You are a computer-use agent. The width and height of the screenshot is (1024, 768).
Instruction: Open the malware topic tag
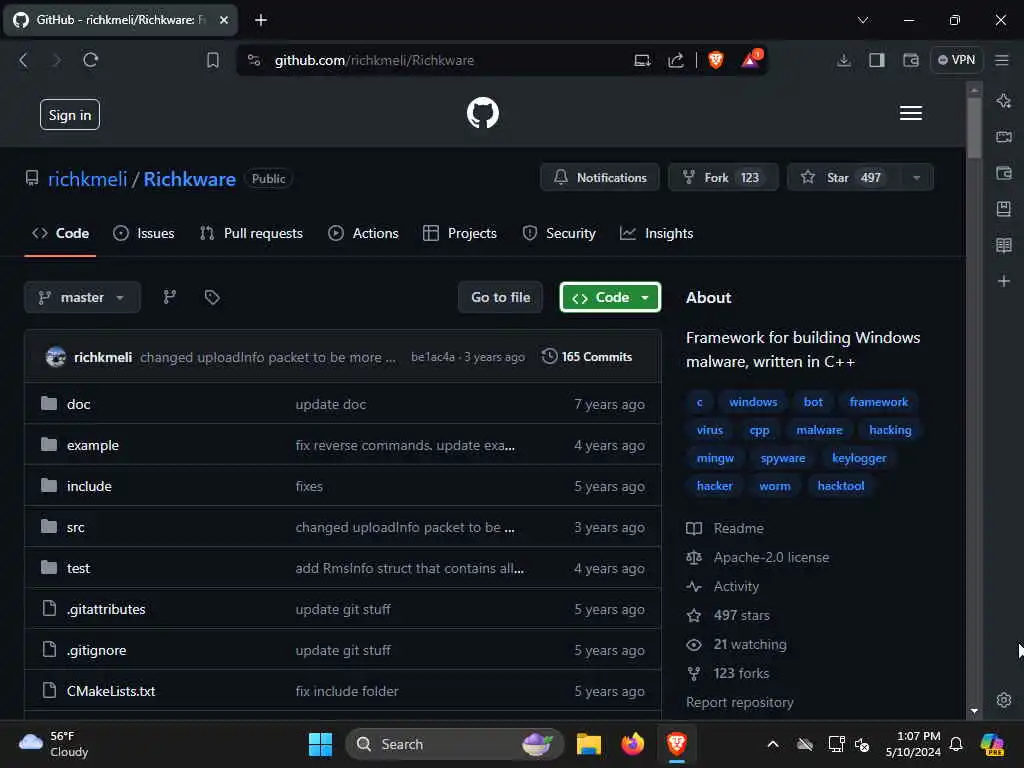(819, 430)
